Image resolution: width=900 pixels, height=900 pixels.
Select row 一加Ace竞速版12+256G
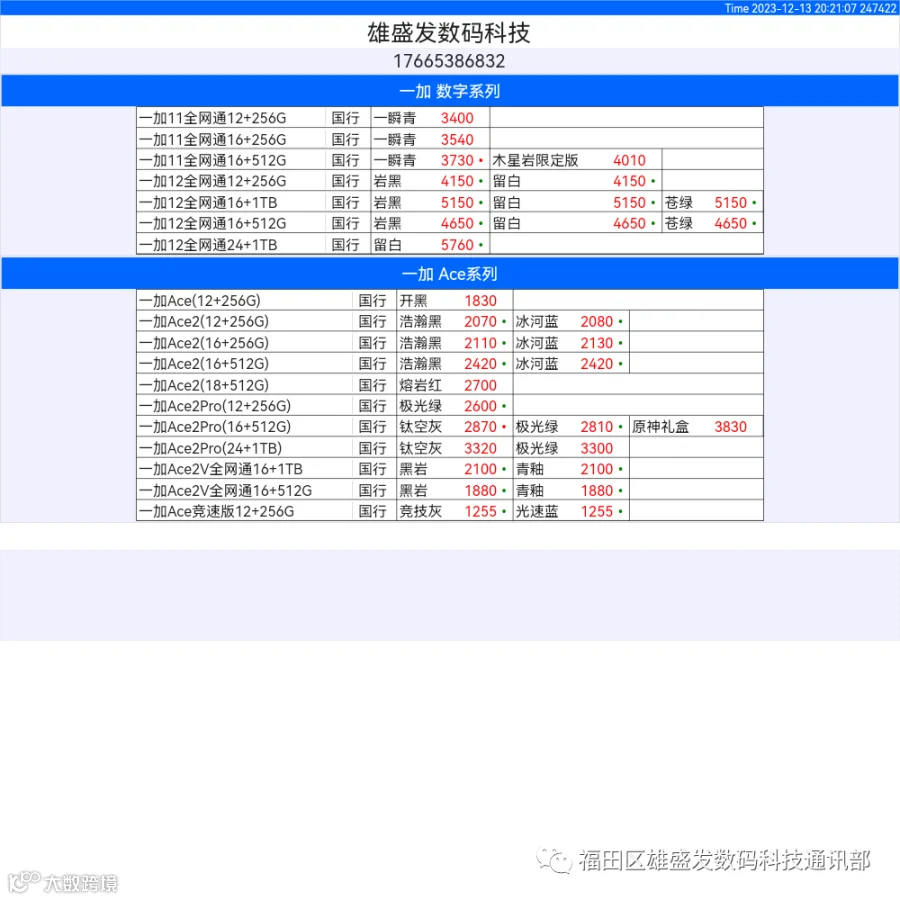[449, 511]
